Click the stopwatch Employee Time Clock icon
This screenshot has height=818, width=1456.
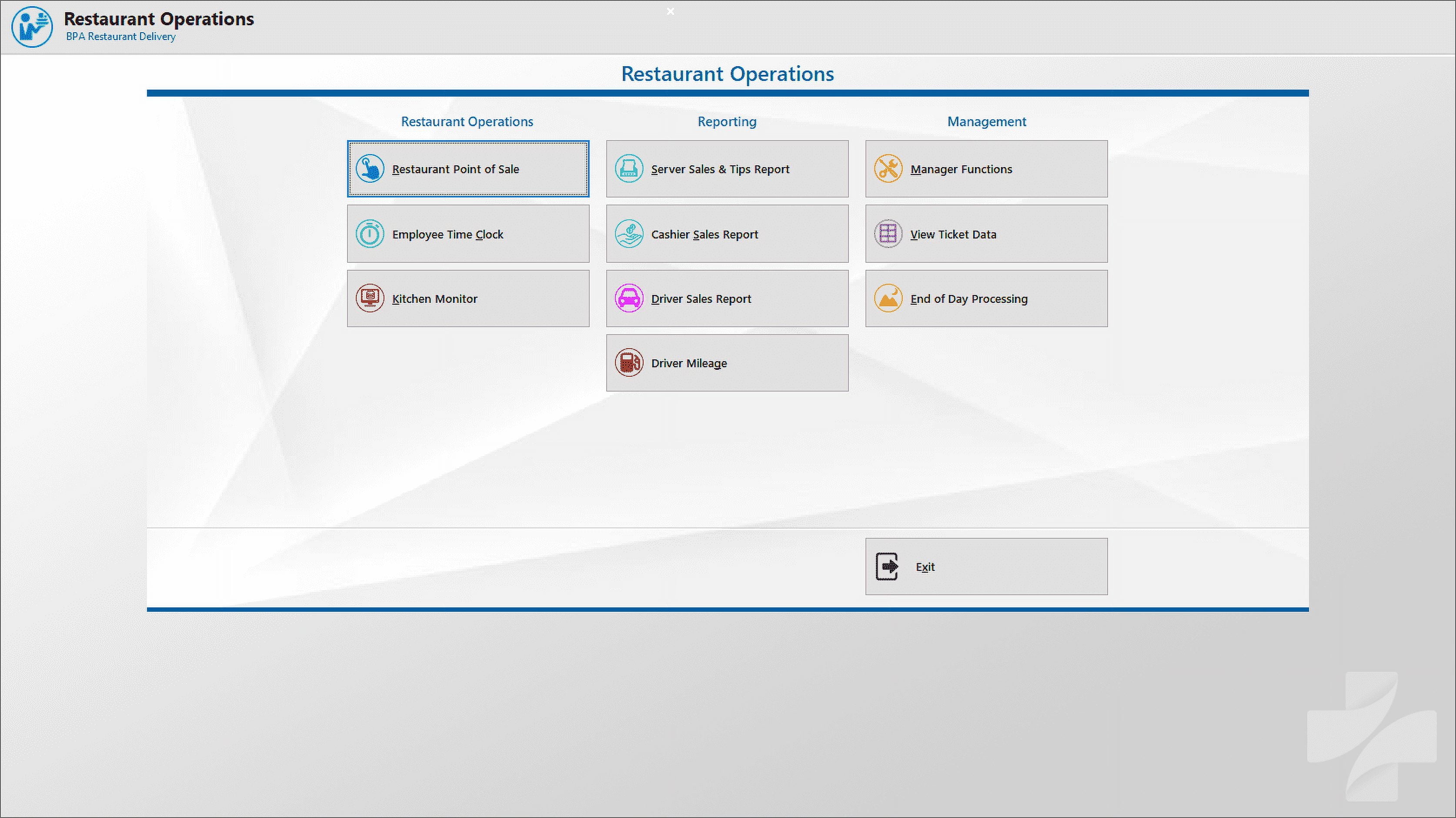pyautogui.click(x=370, y=234)
